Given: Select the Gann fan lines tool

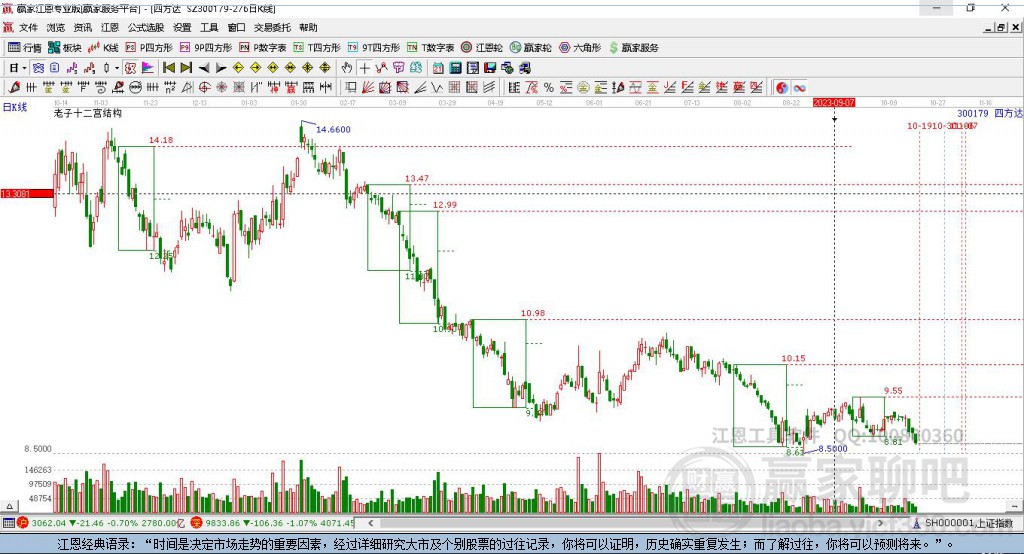Looking at the screenshot, I should point(368,87).
